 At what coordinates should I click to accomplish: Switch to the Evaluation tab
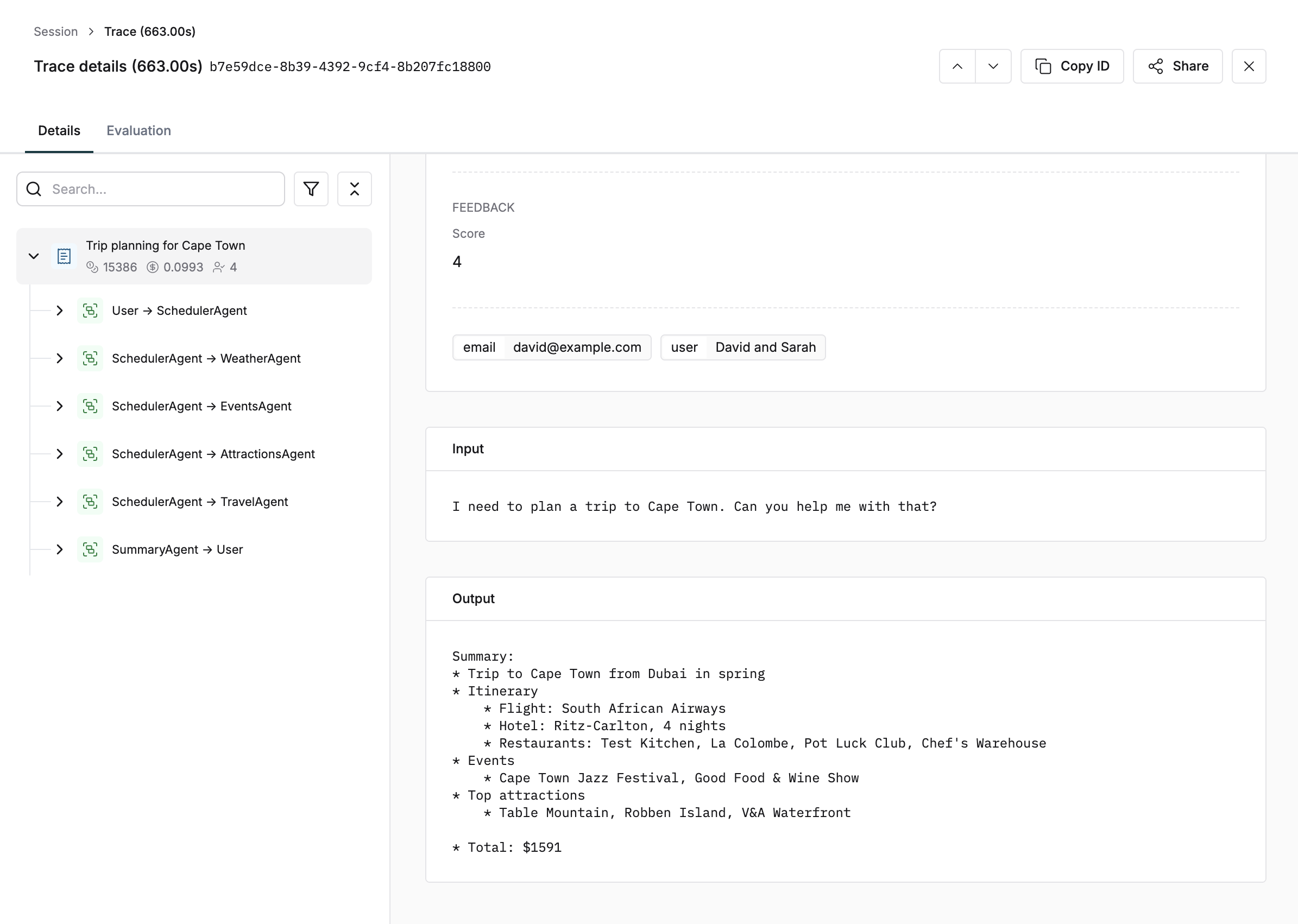click(138, 131)
